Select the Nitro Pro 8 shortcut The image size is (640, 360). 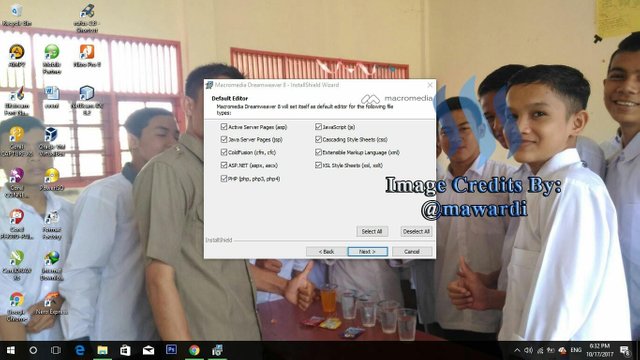tap(87, 56)
